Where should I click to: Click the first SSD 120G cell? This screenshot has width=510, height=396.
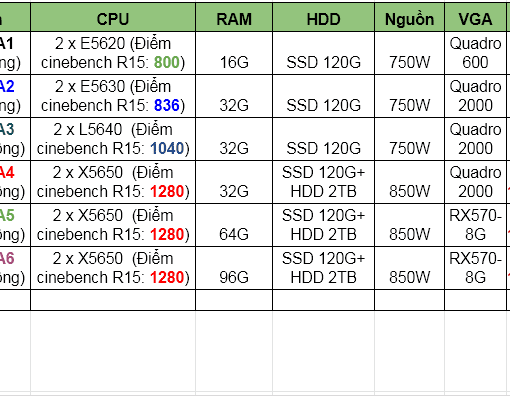[x=323, y=53]
